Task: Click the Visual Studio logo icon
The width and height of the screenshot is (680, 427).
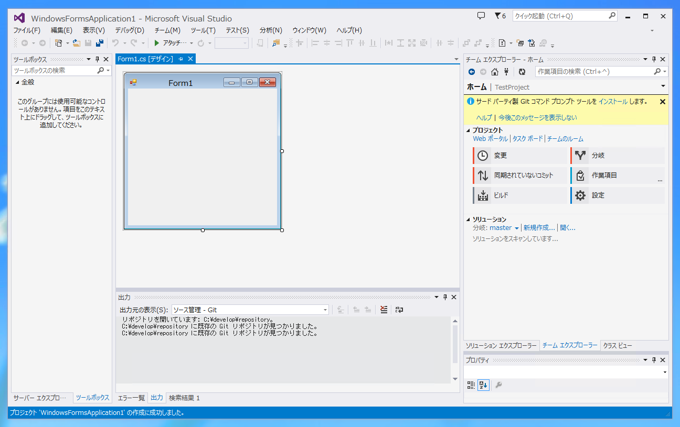Action: (x=19, y=18)
